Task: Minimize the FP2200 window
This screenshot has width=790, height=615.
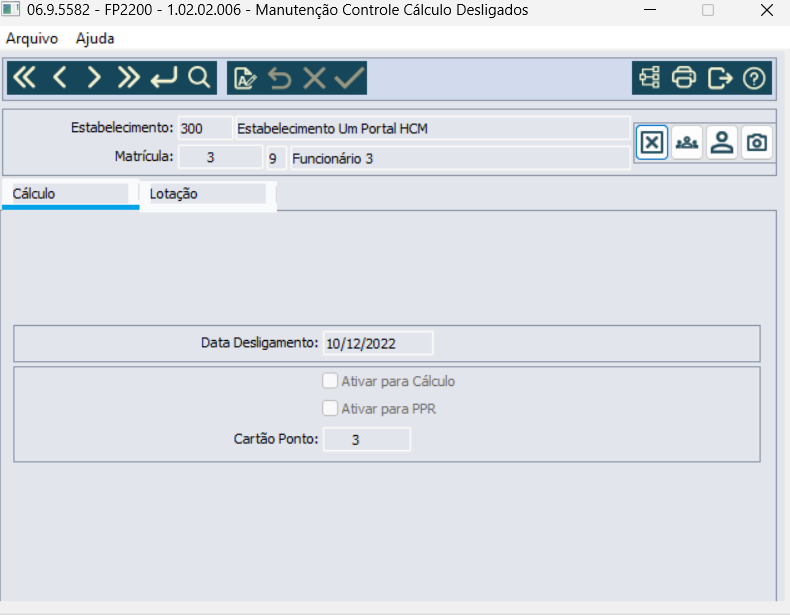Action: pyautogui.click(x=650, y=10)
